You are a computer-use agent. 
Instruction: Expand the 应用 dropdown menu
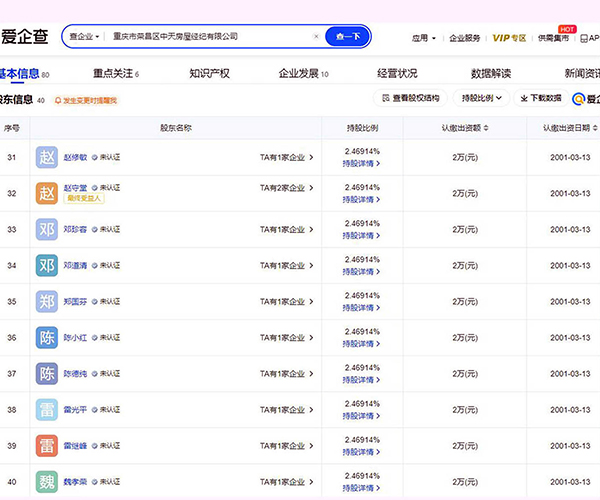click(x=424, y=38)
